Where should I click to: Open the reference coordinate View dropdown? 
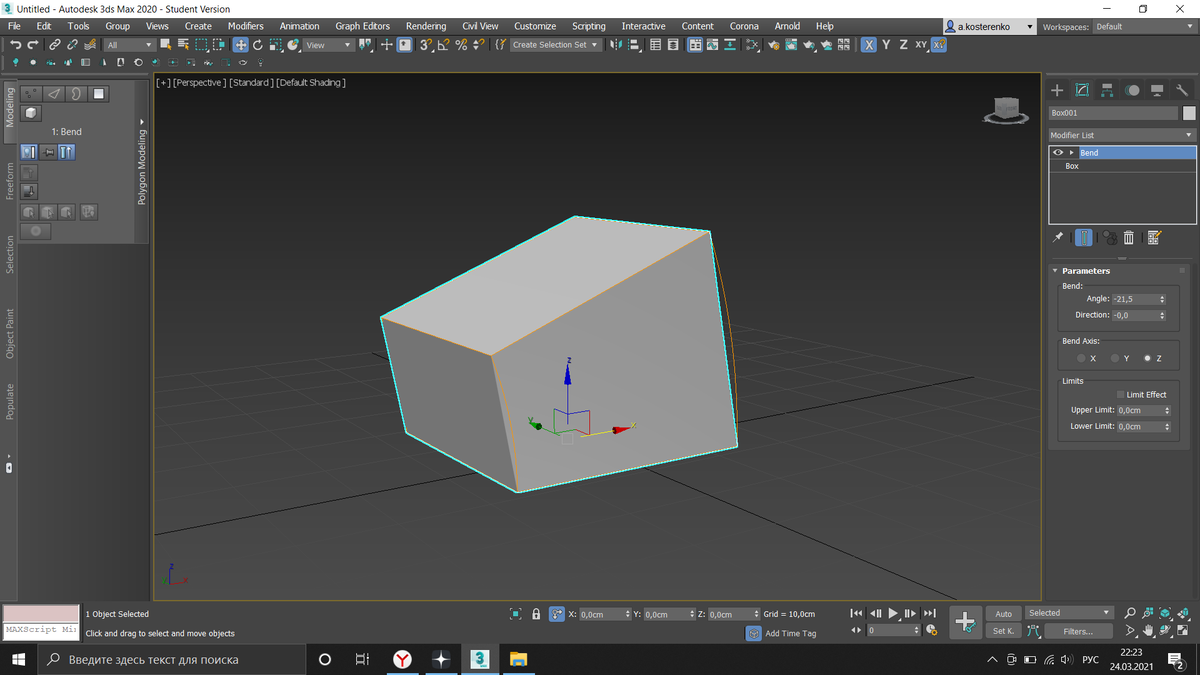[329, 45]
